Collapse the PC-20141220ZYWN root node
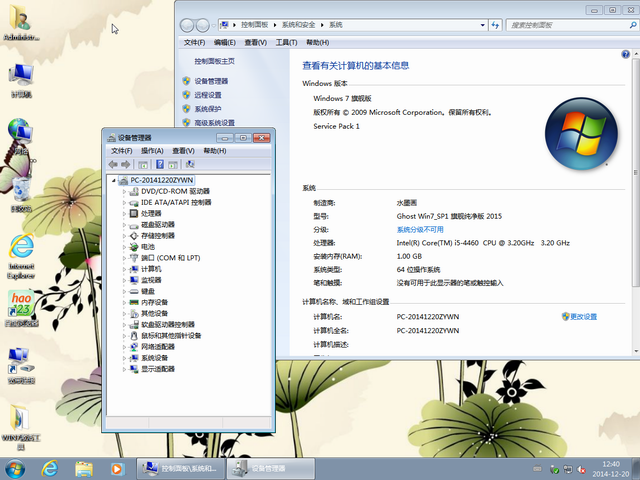640x480 pixels. 114,180
